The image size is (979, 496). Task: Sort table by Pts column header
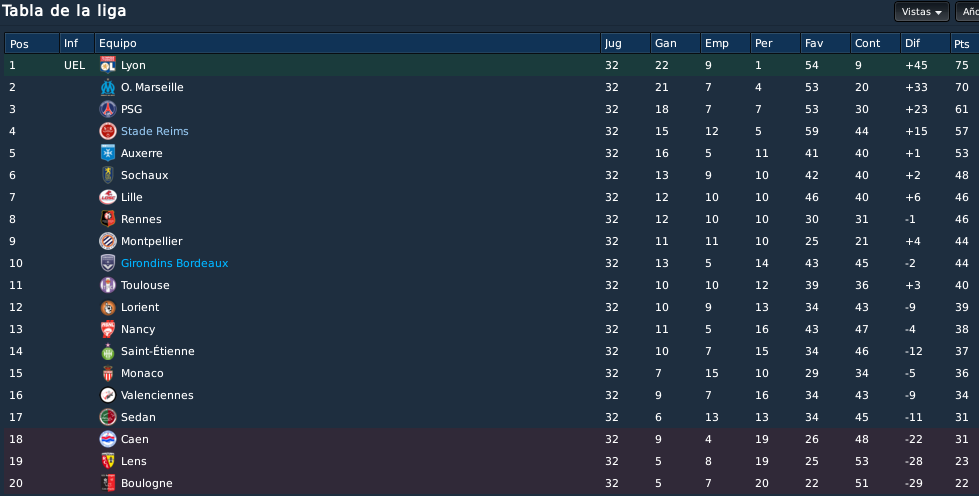(x=963, y=43)
